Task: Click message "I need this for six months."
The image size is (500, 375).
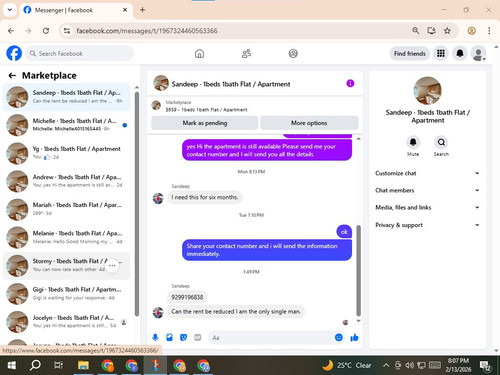Action: 205,197
